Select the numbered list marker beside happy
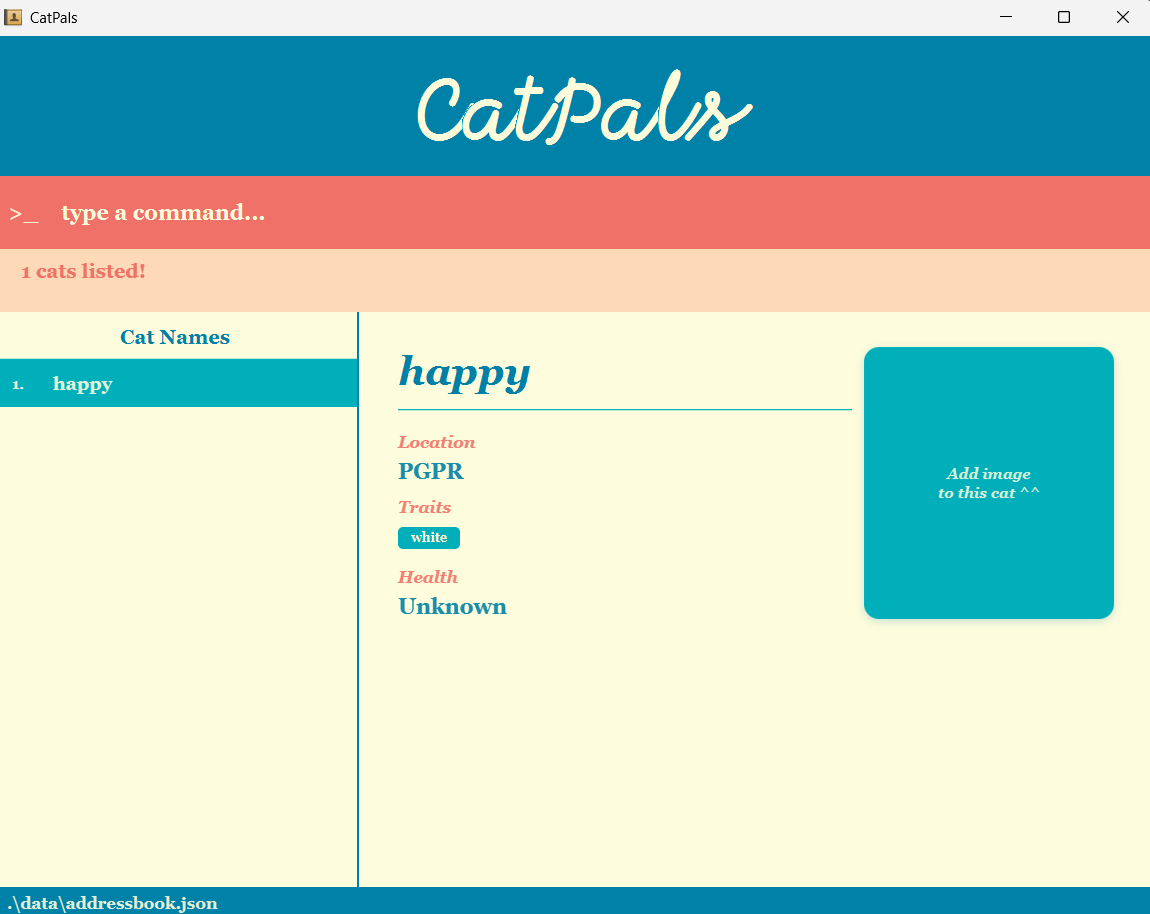Screen dimensions: 1150x914 click(17, 383)
